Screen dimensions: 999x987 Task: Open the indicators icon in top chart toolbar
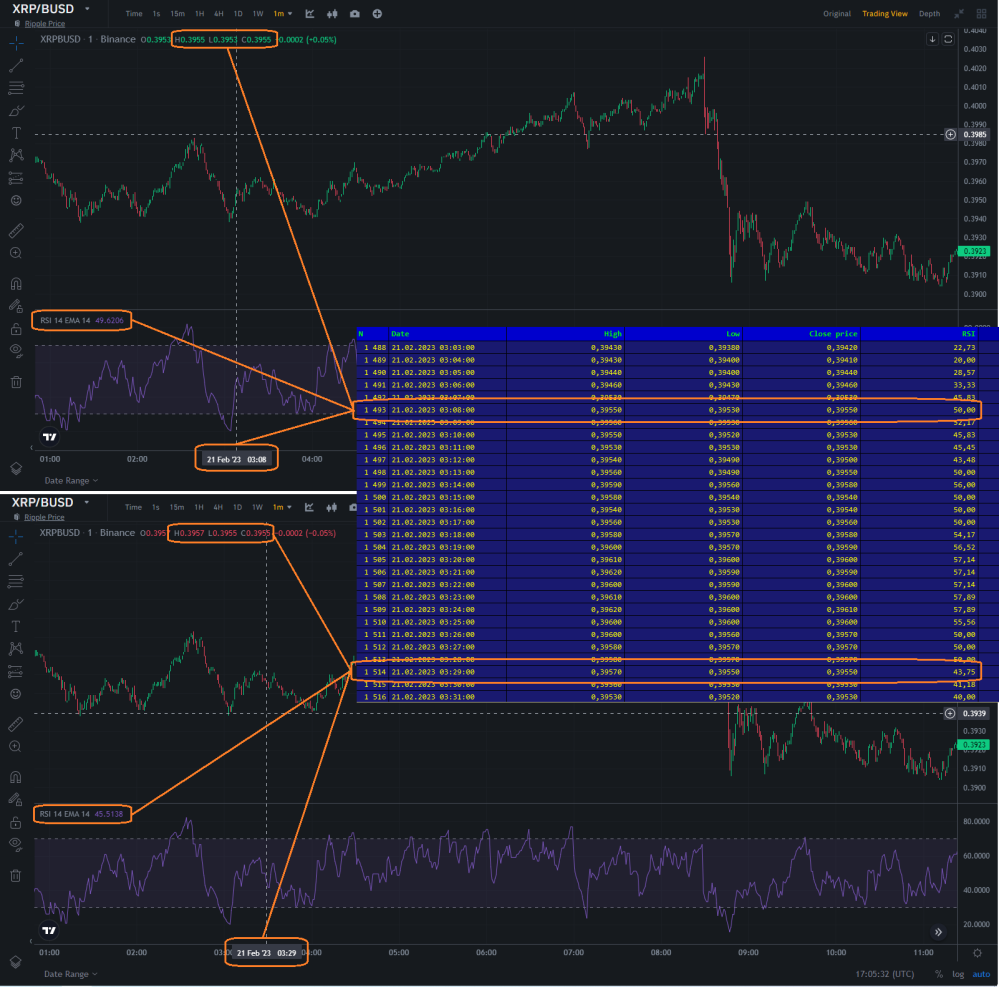click(310, 13)
